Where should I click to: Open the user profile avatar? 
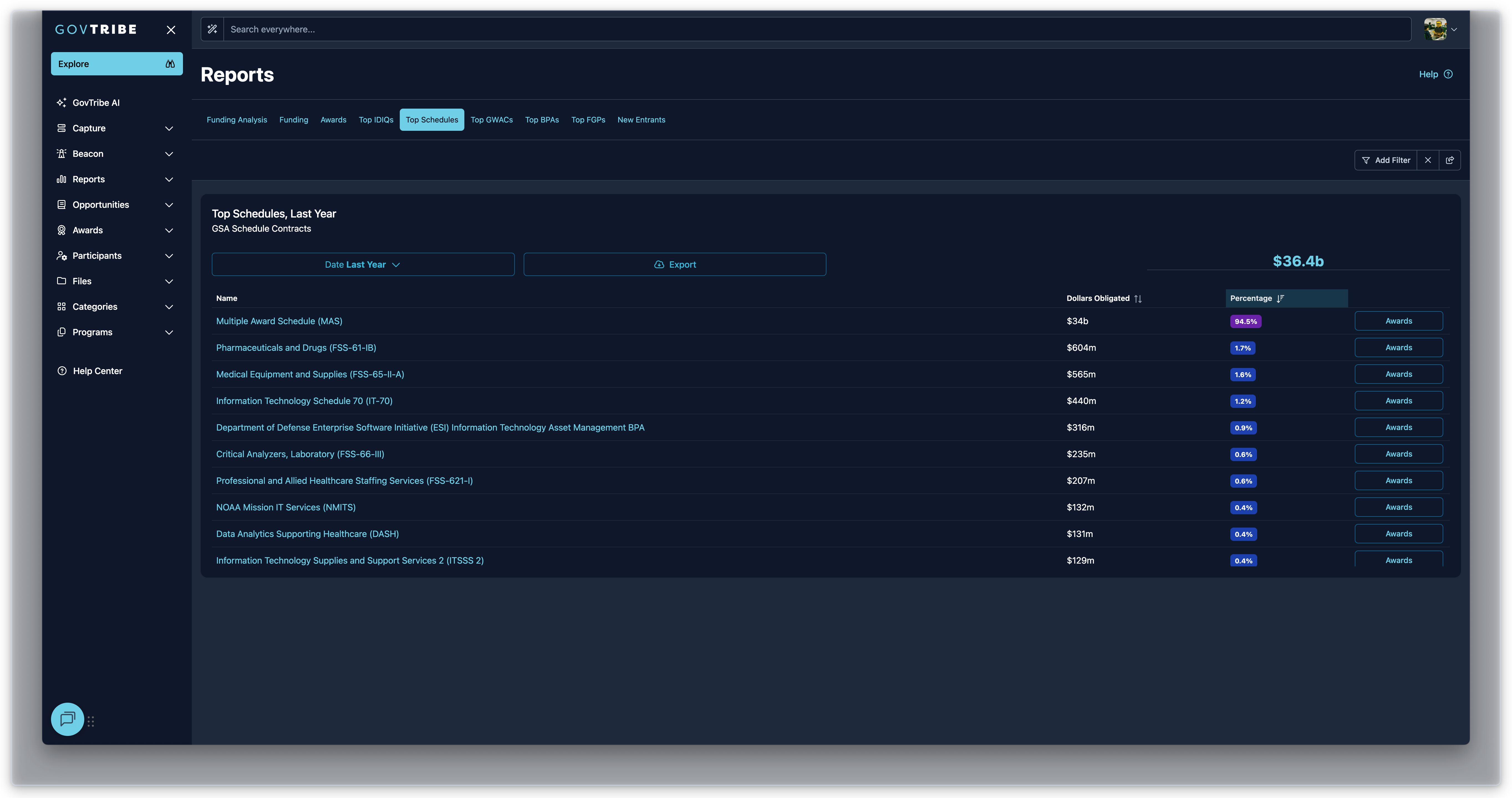click(x=1435, y=29)
